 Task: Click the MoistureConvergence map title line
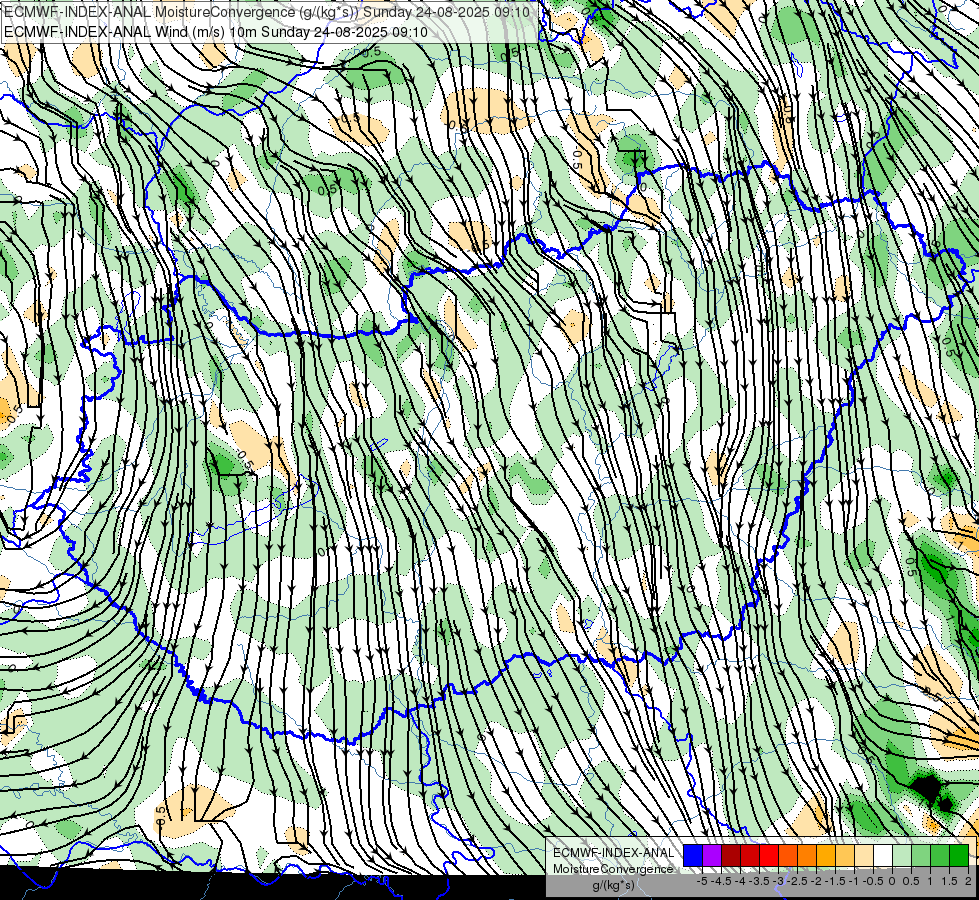tap(267, 12)
